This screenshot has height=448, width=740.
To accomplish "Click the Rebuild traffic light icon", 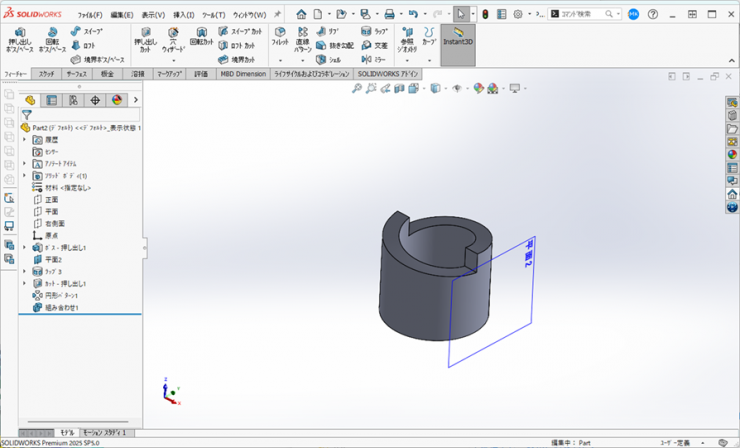I will 486,15.
